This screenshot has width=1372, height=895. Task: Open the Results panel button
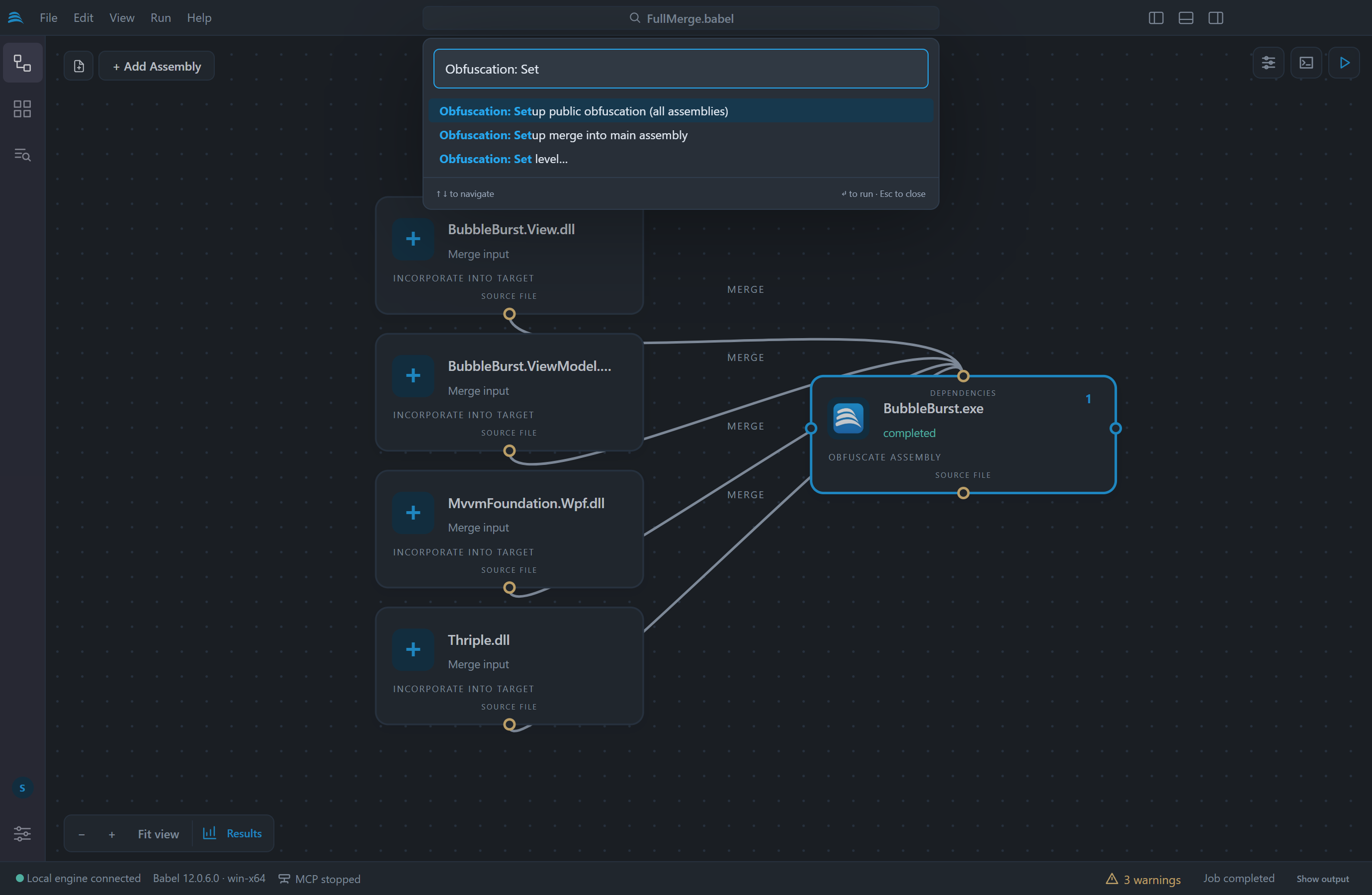click(232, 833)
